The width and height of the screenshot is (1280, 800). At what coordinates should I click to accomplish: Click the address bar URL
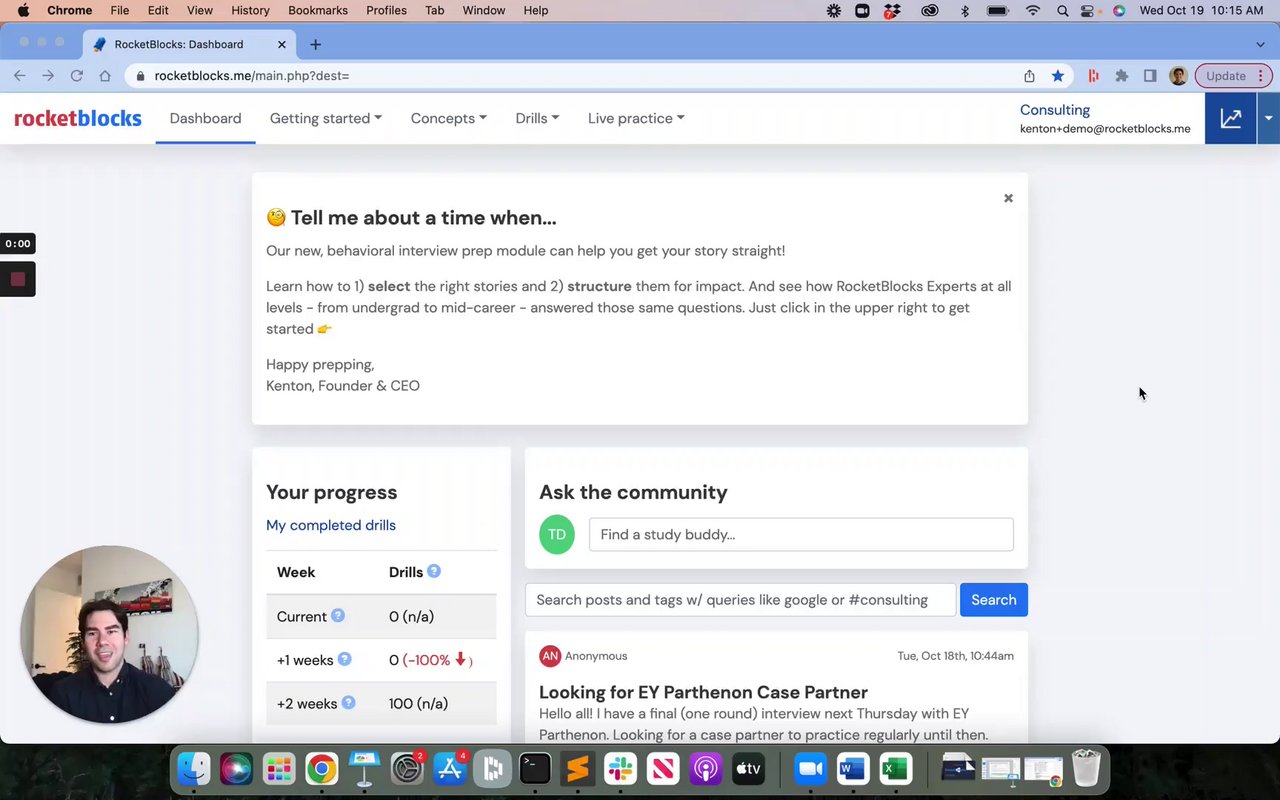point(251,76)
